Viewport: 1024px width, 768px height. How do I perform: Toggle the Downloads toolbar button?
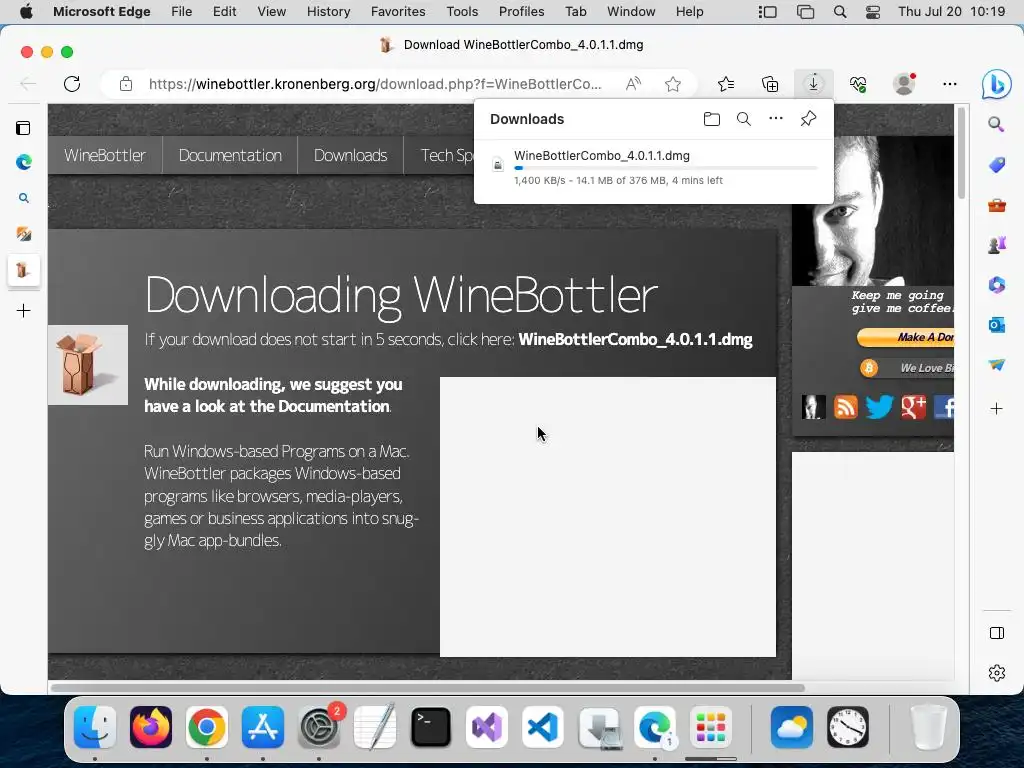click(813, 84)
